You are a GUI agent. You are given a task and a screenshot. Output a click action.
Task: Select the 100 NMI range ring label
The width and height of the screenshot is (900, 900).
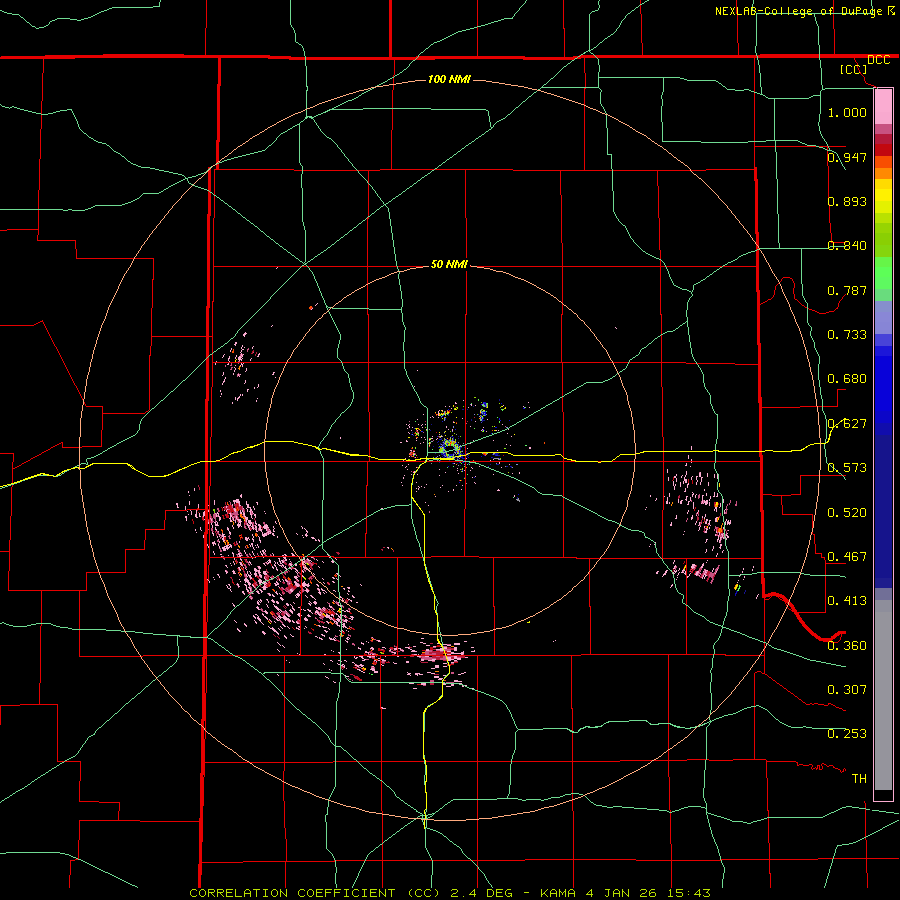[449, 79]
